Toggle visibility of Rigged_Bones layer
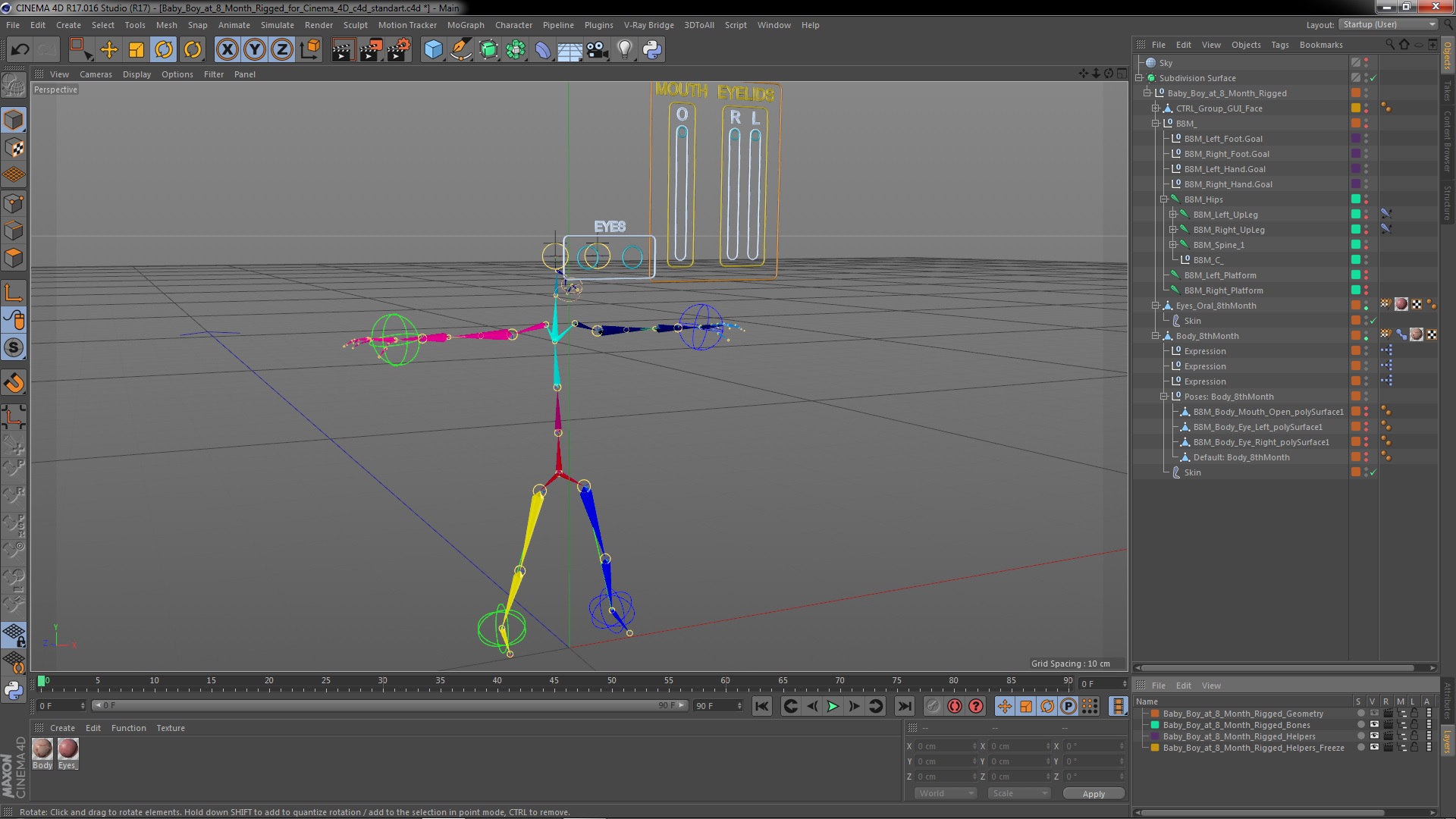This screenshot has width=1456, height=819. click(1374, 725)
